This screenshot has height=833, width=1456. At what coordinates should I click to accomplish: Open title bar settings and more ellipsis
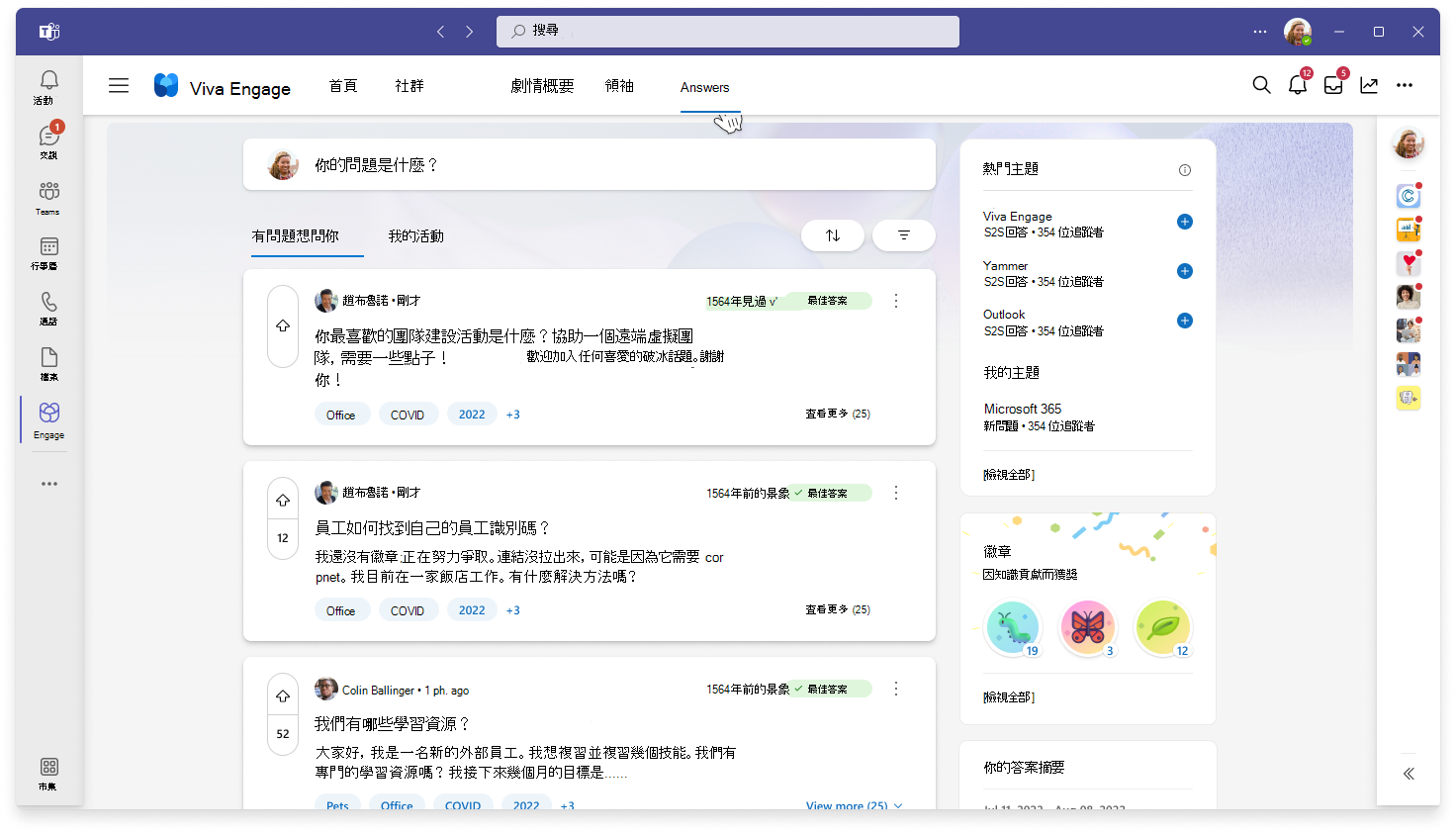pyautogui.click(x=1259, y=32)
